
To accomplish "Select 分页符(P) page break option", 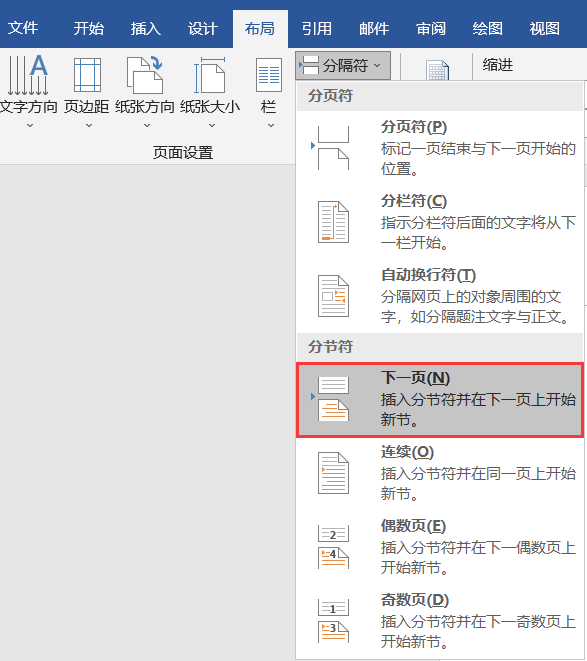I will tap(440, 148).
